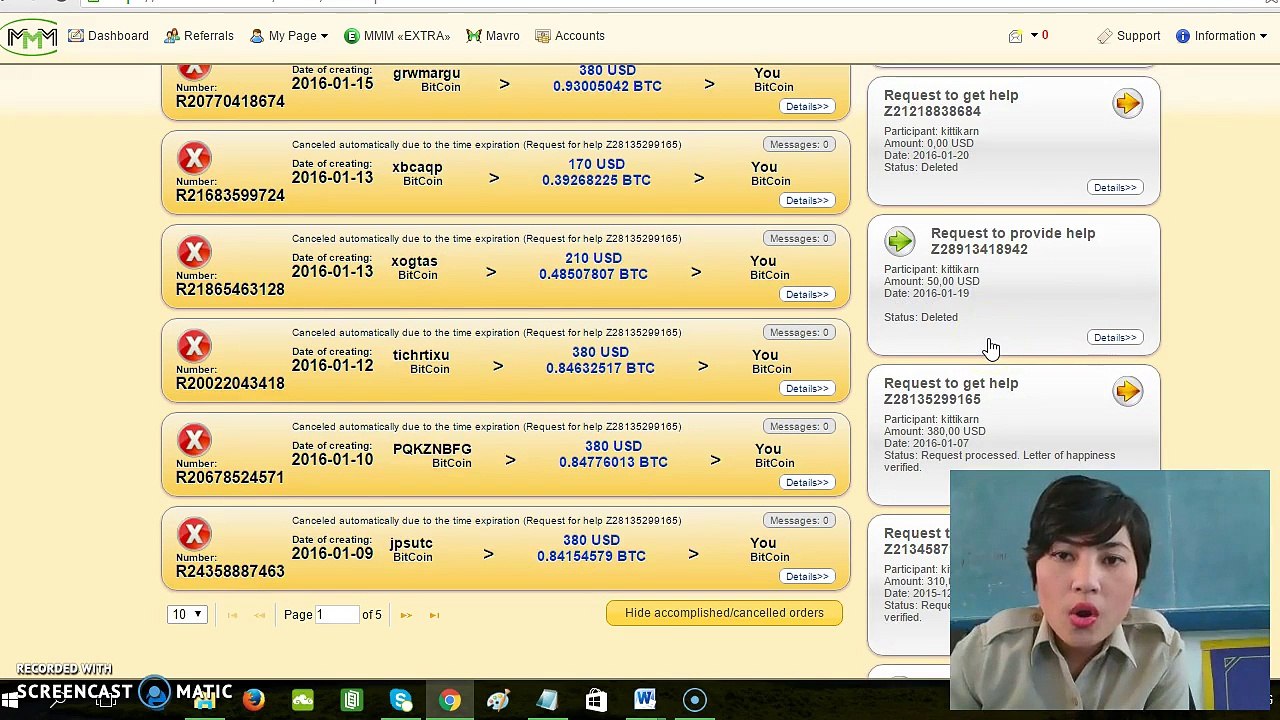Click red X icon of order R24358887463

(195, 534)
